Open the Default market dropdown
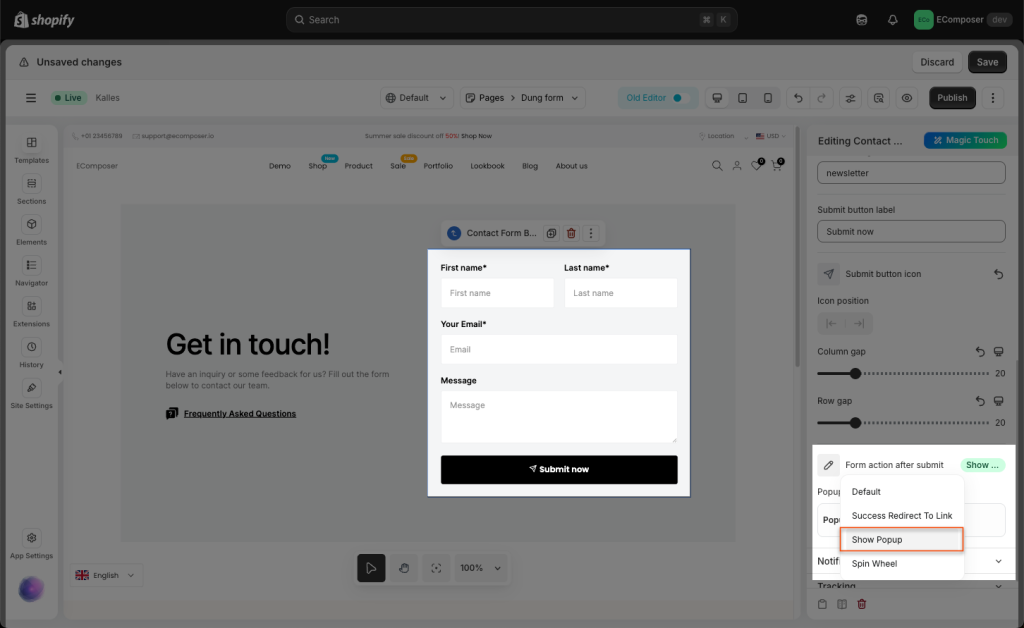This screenshot has height=628, width=1024. (x=418, y=98)
